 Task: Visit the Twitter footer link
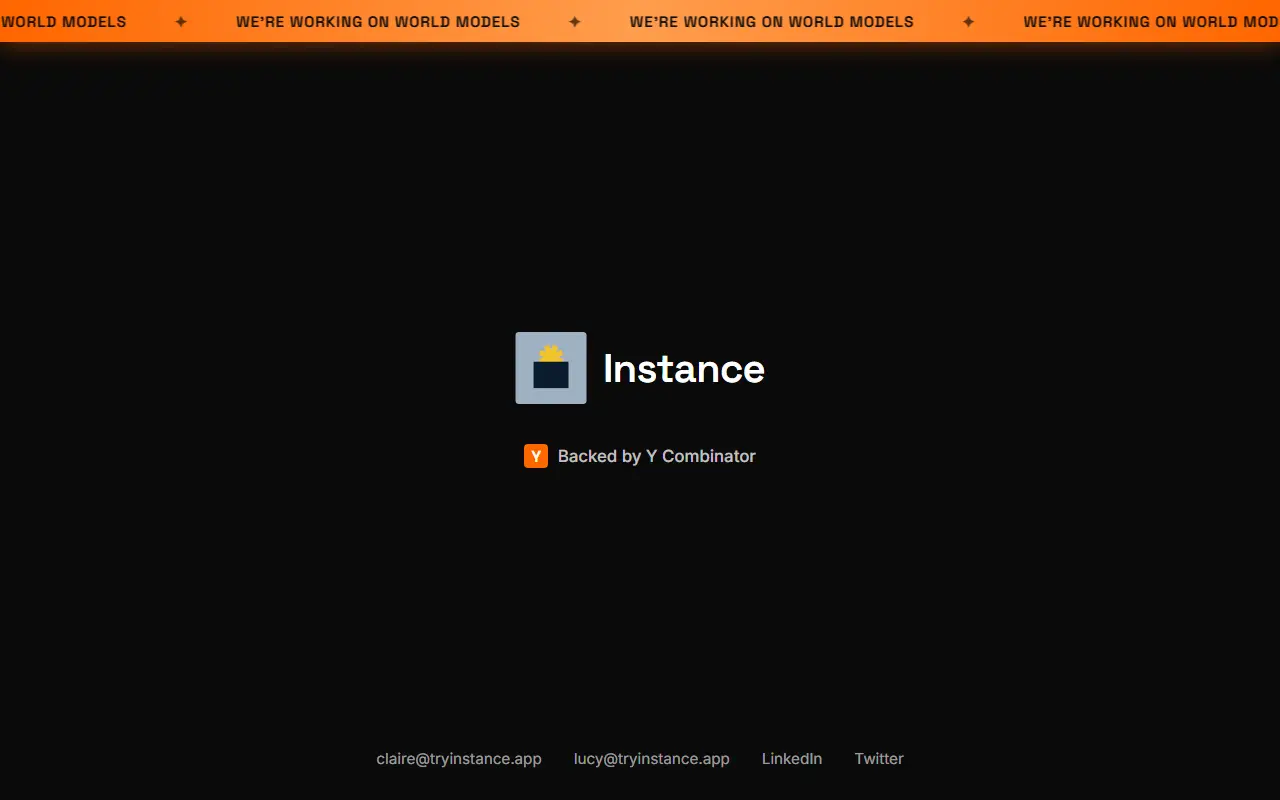tap(879, 759)
